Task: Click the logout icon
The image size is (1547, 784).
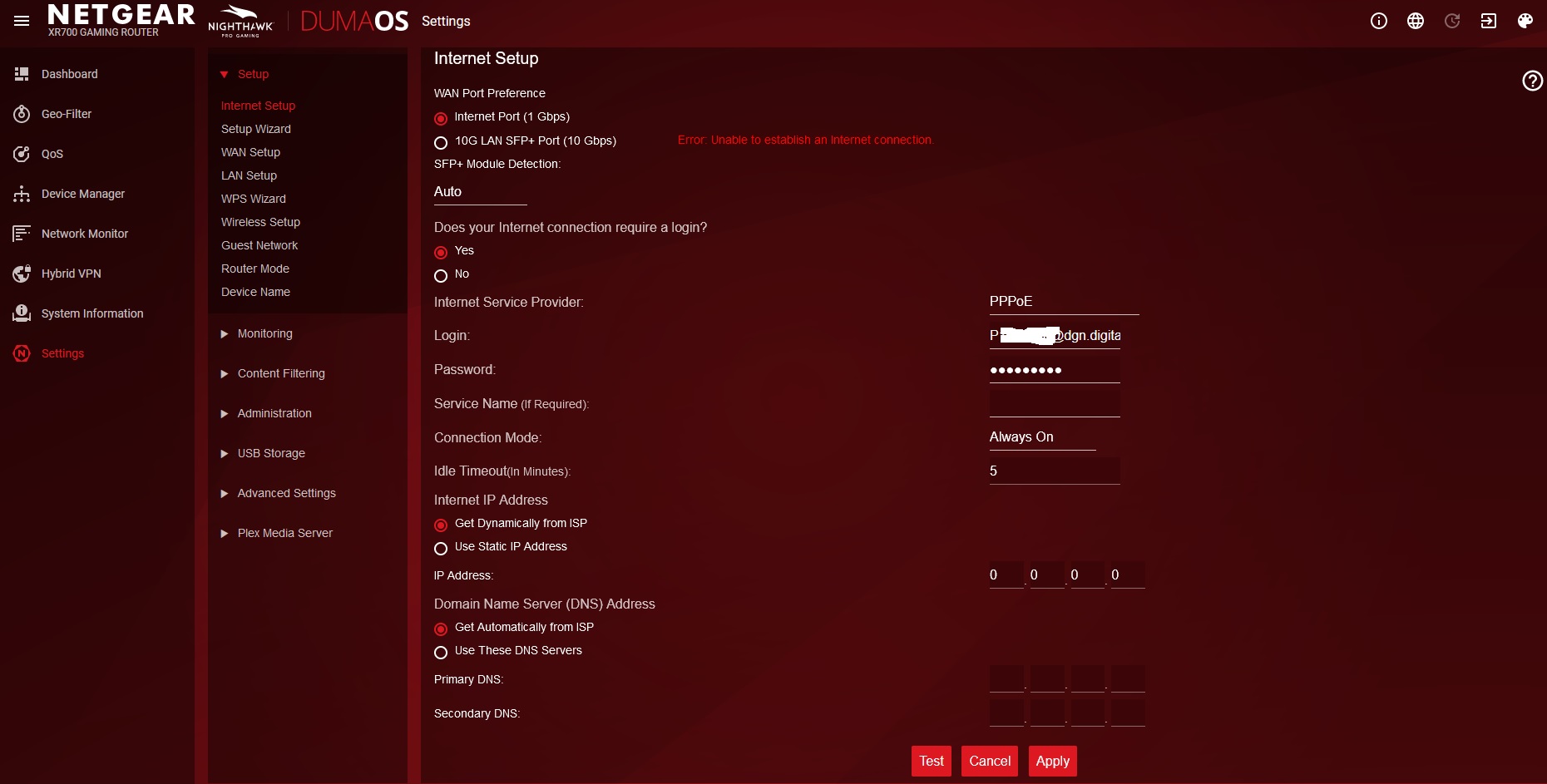Action: coord(1489,21)
